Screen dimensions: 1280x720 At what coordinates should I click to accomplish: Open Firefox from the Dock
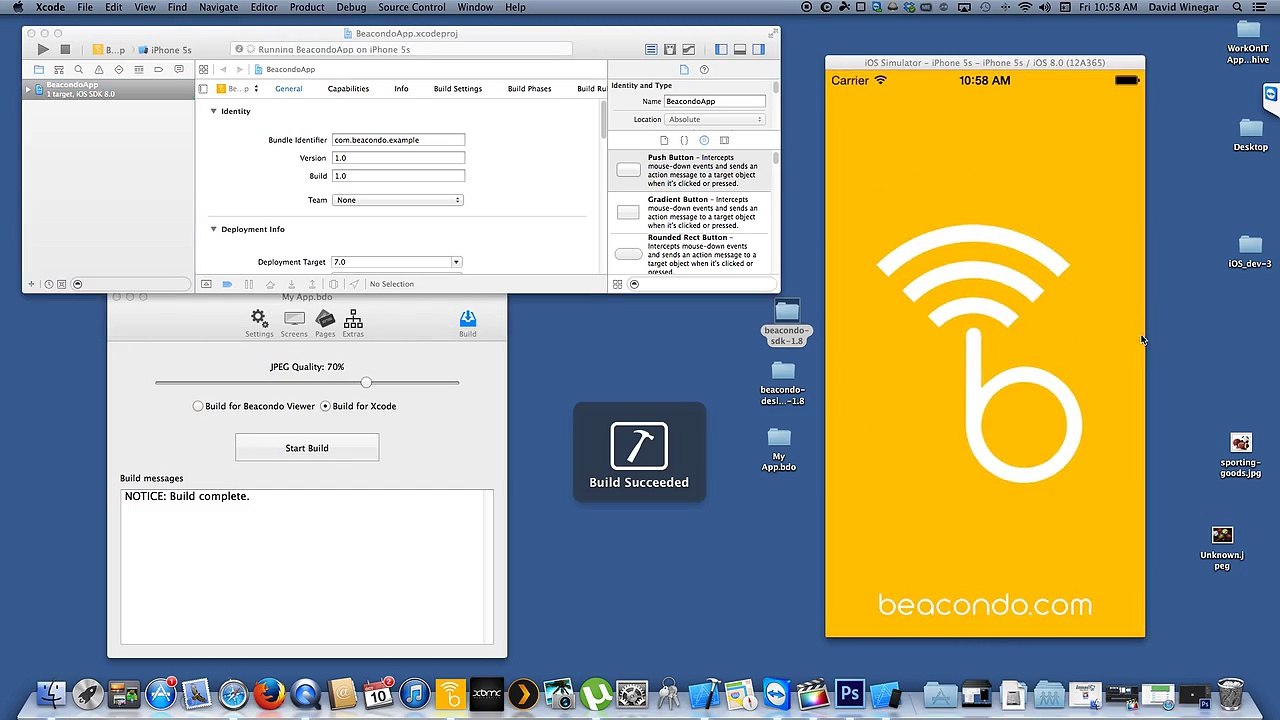point(269,693)
